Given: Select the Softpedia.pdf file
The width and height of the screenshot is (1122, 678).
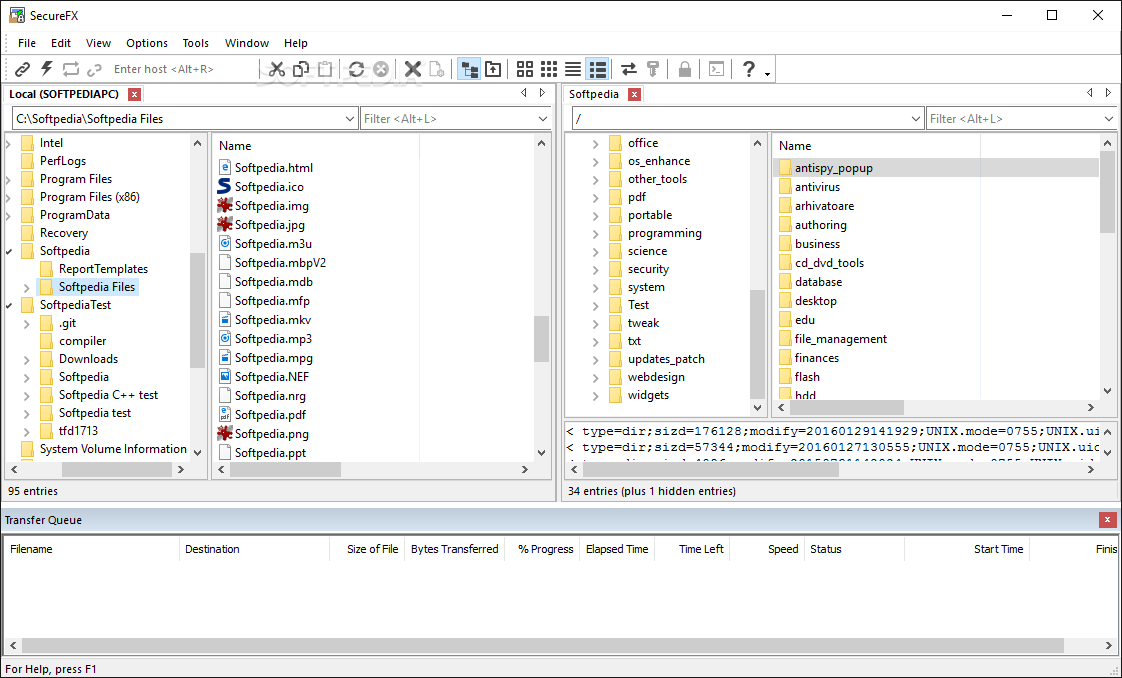Looking at the screenshot, I should pos(270,415).
